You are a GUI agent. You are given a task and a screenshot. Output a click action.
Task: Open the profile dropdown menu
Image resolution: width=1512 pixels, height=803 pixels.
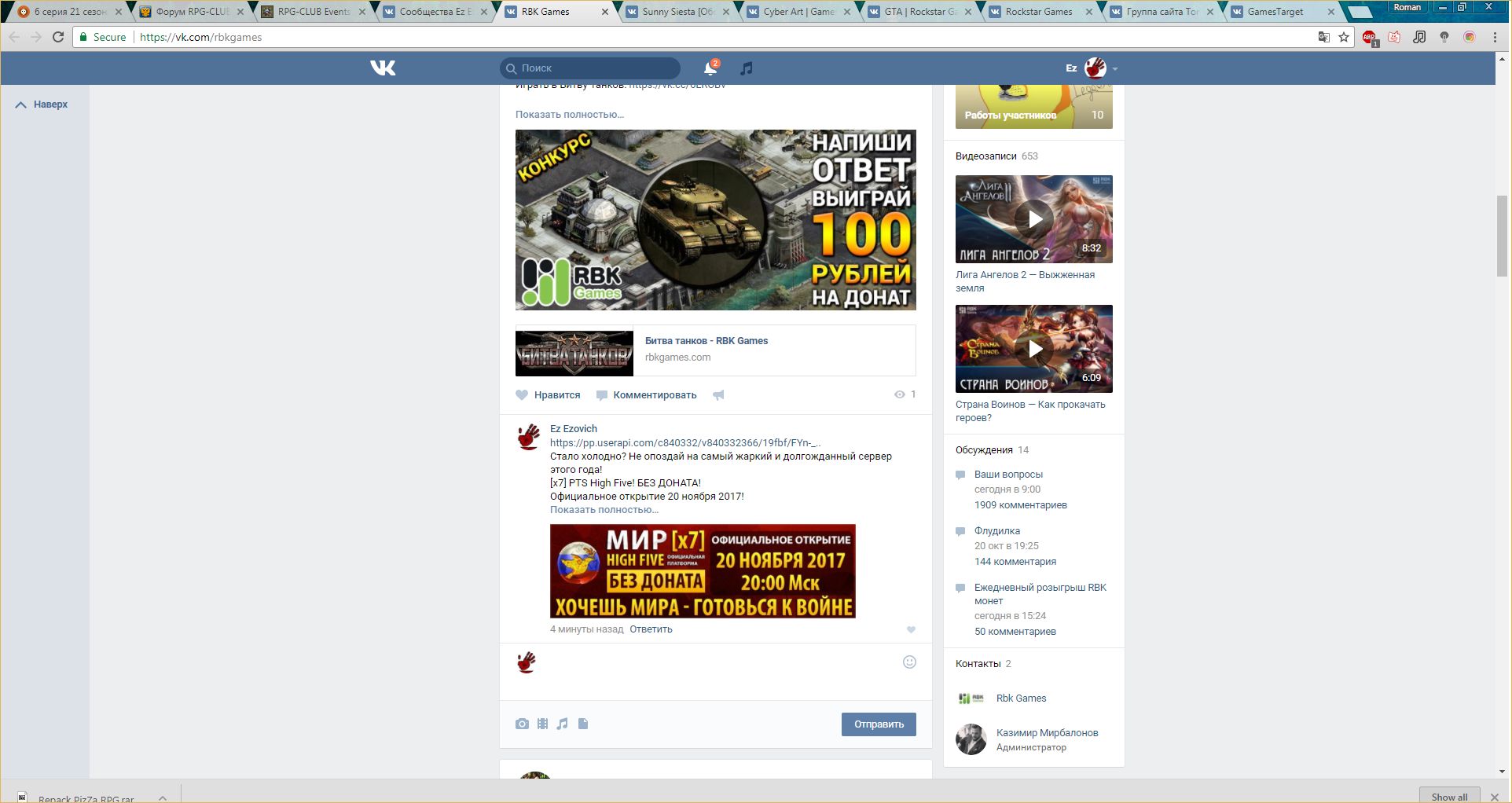tap(1100, 68)
